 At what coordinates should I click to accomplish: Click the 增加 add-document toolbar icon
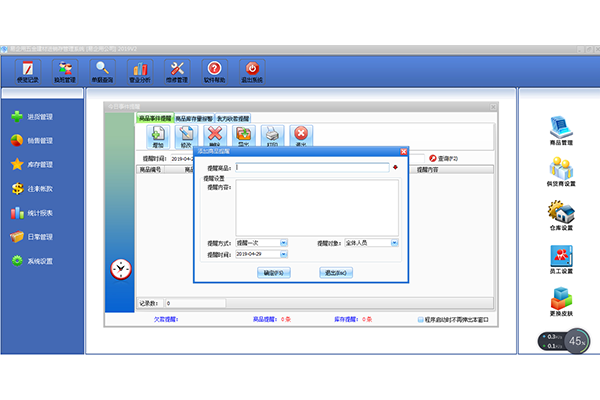point(158,137)
